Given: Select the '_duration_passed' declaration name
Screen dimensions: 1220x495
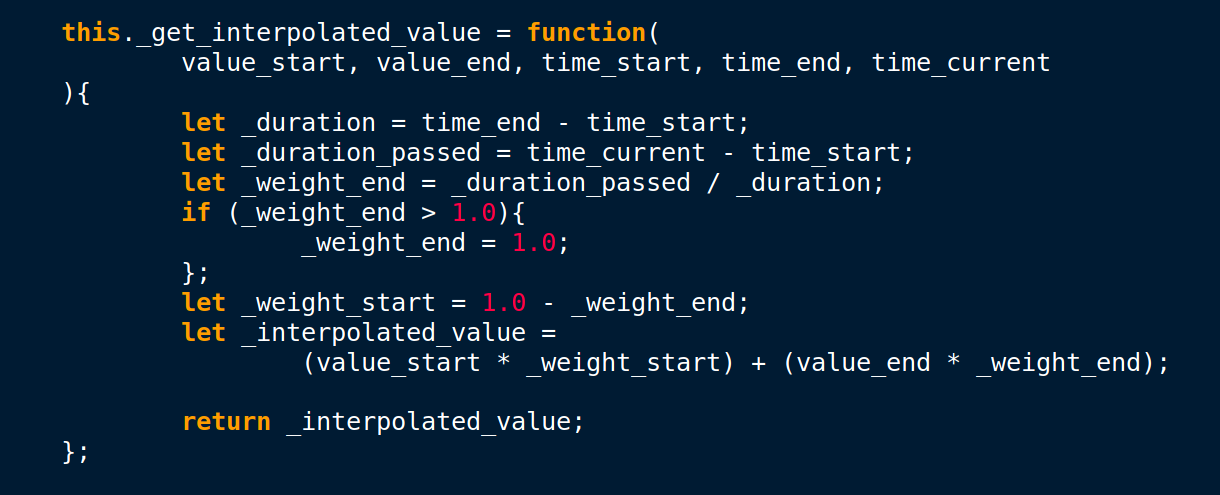Looking at the screenshot, I should [x=362, y=153].
